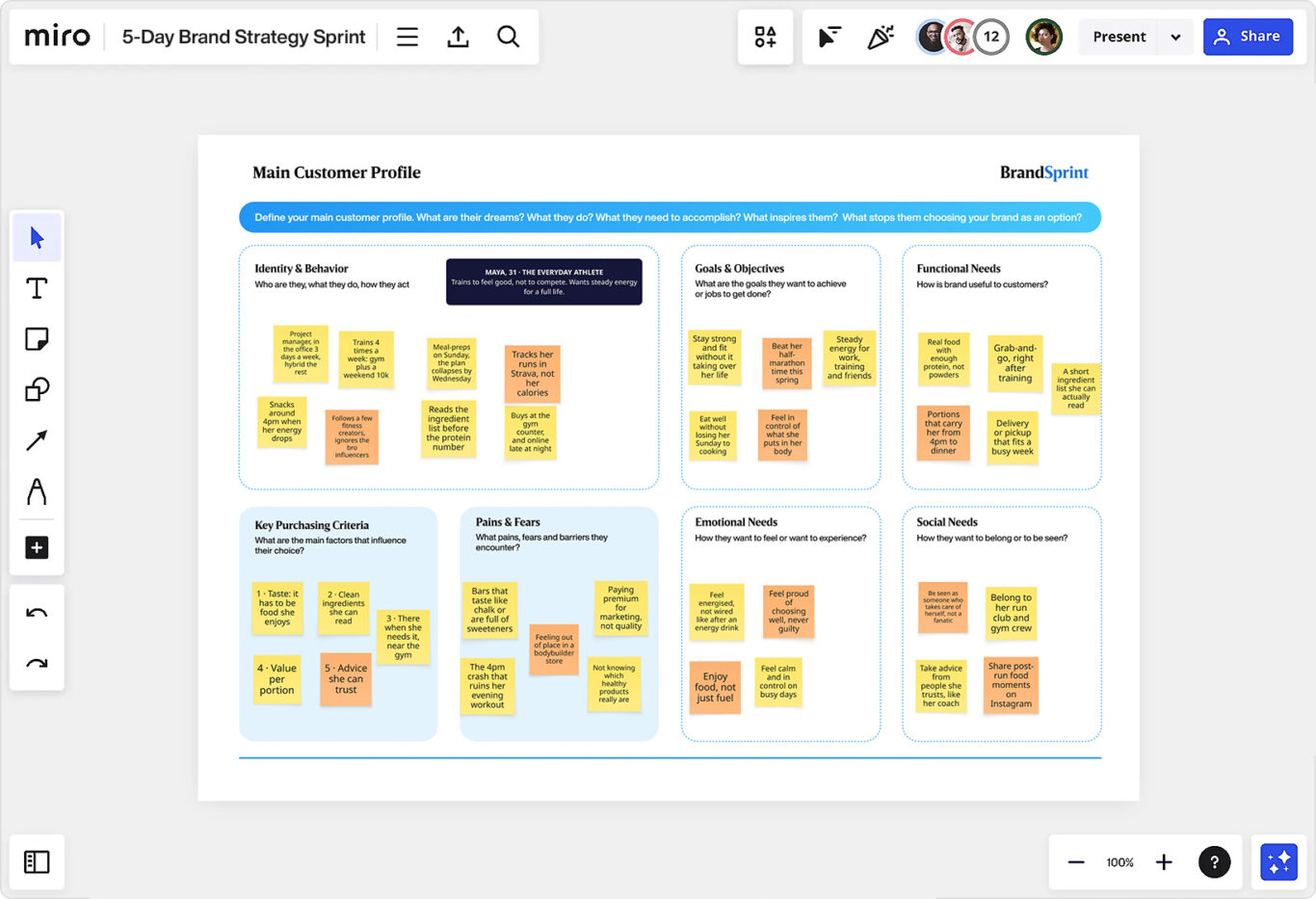Zoom in with the plus button

pos(1164,862)
